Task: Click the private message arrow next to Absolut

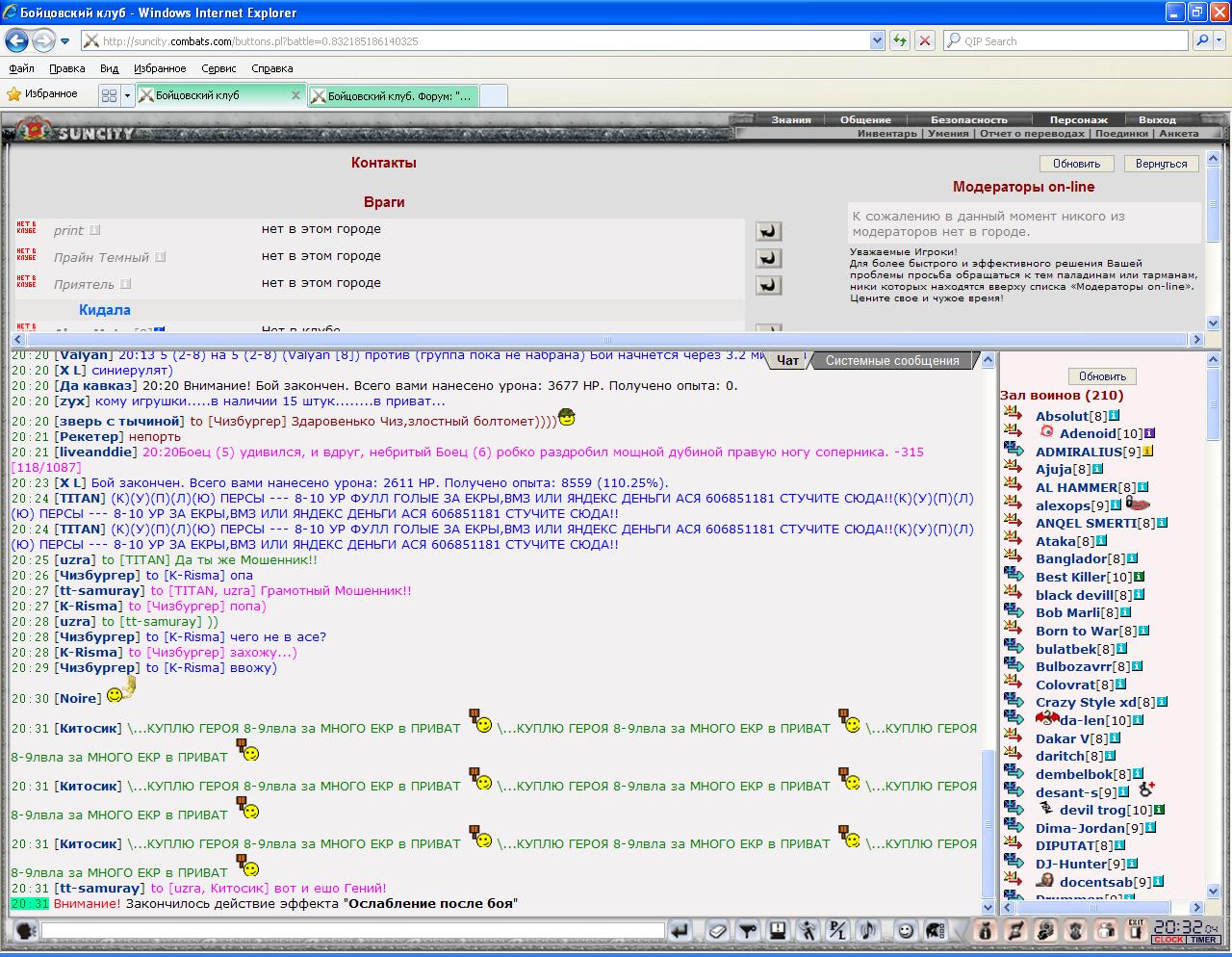Action: [x=1013, y=414]
